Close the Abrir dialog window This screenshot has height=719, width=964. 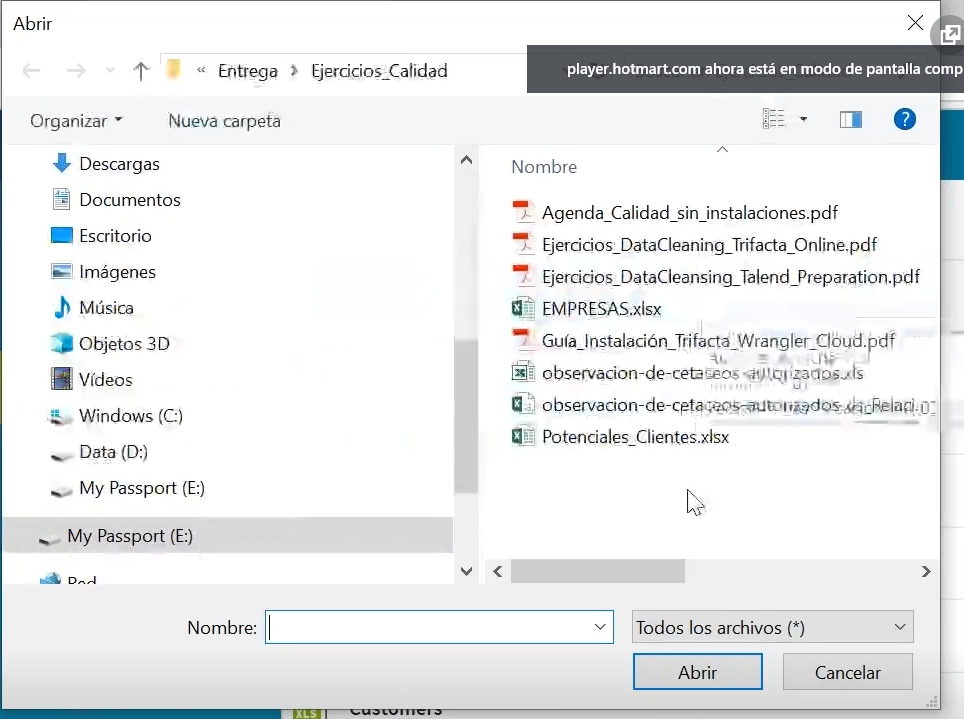pos(915,23)
